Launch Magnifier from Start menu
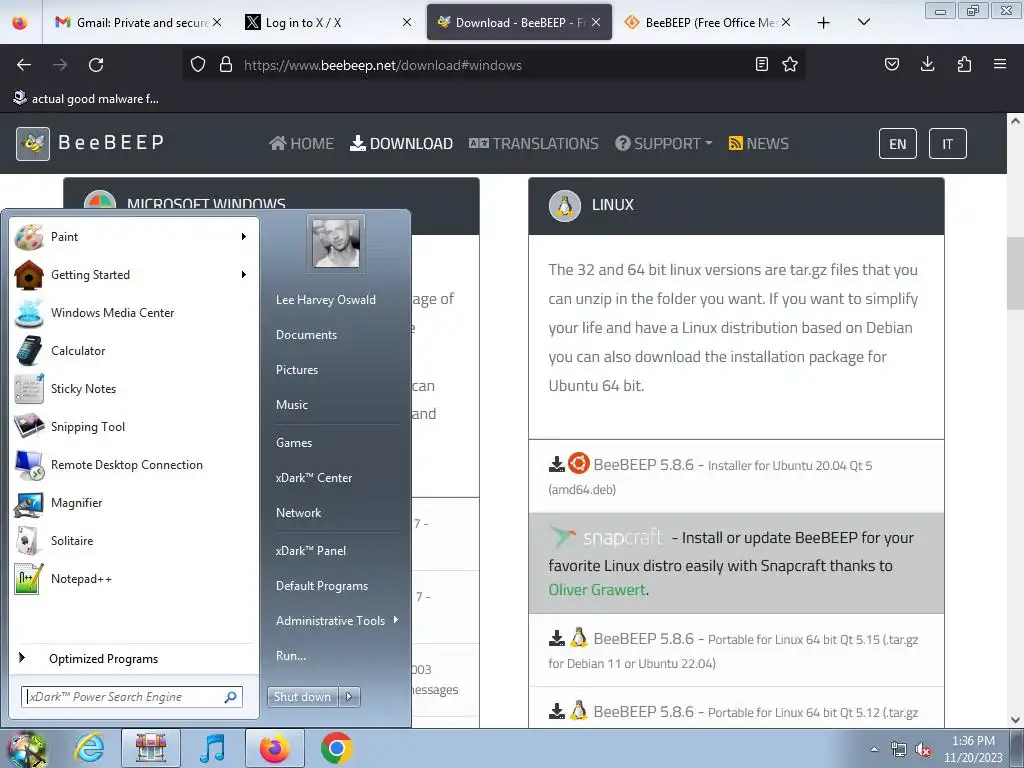 coord(133,502)
